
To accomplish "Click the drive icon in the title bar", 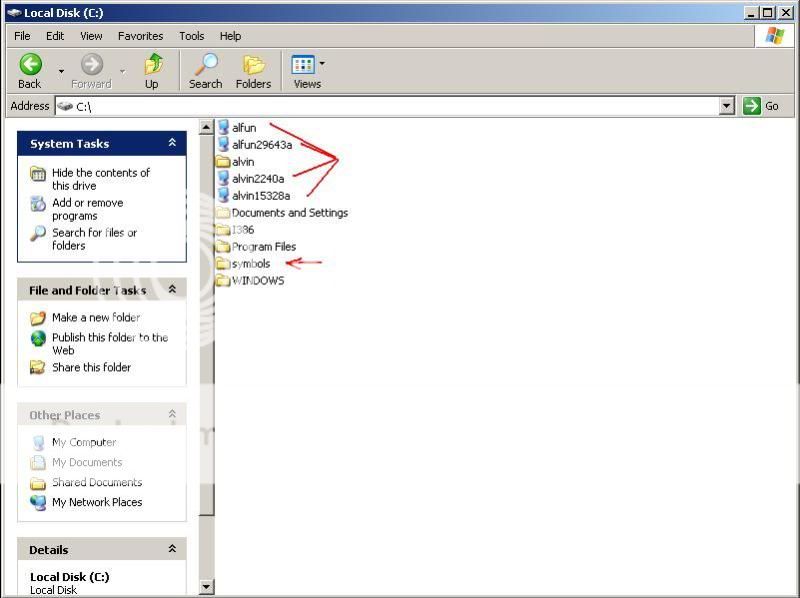I will pyautogui.click(x=14, y=13).
